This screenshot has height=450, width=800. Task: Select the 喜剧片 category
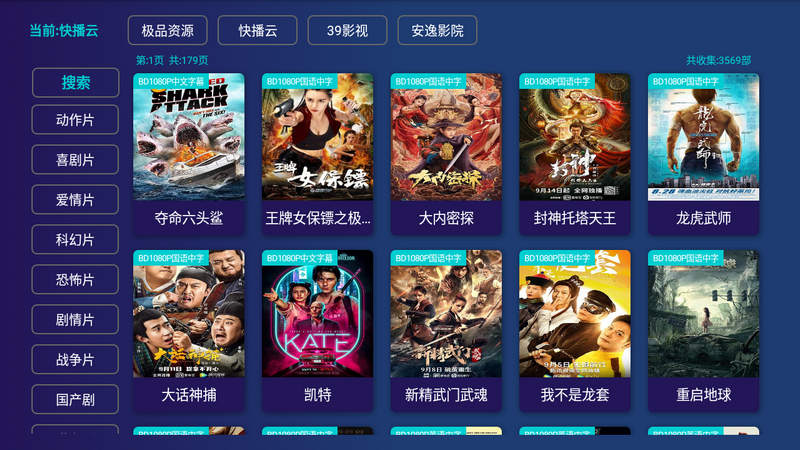76,160
